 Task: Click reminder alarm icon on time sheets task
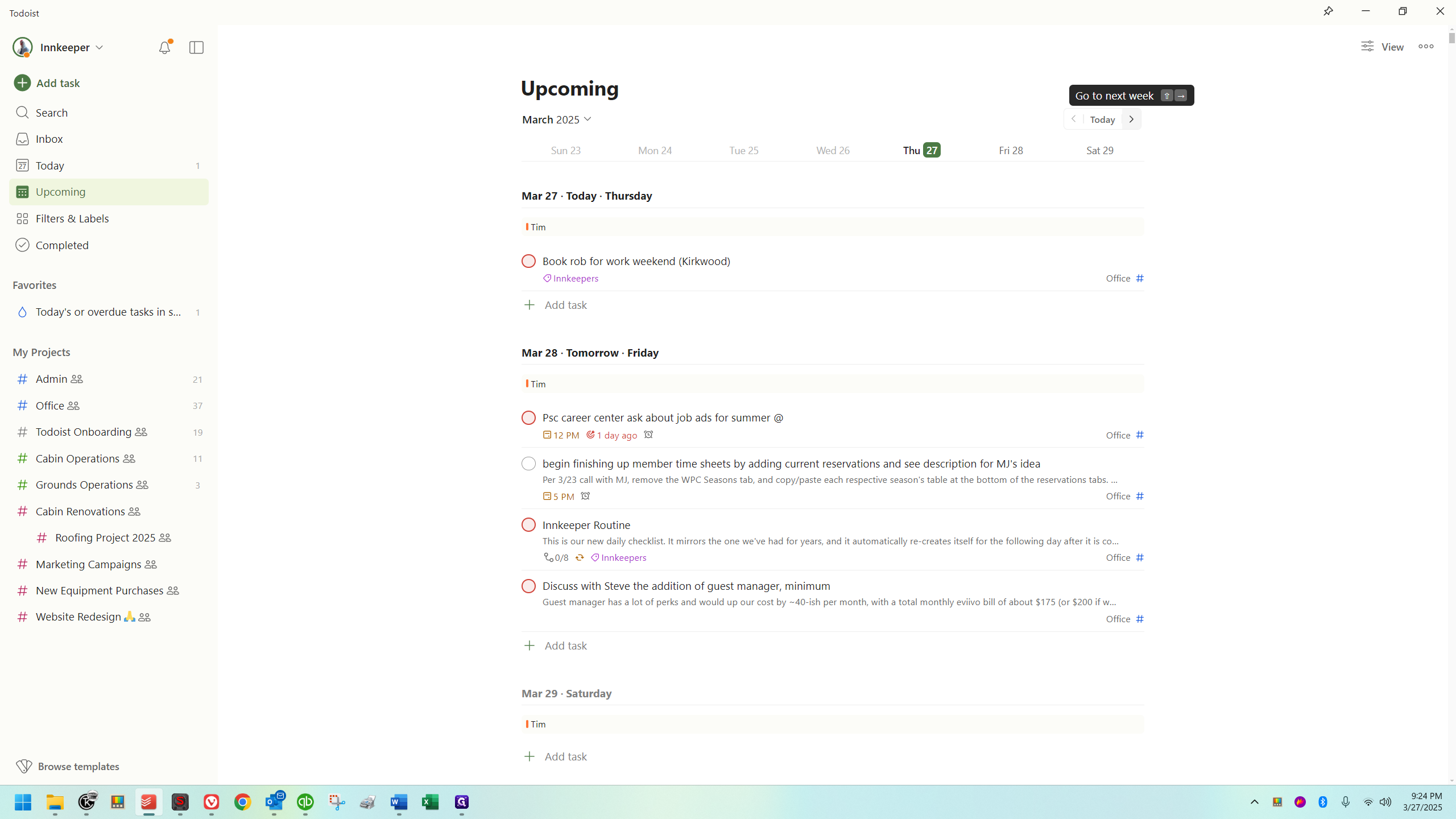coord(585,496)
